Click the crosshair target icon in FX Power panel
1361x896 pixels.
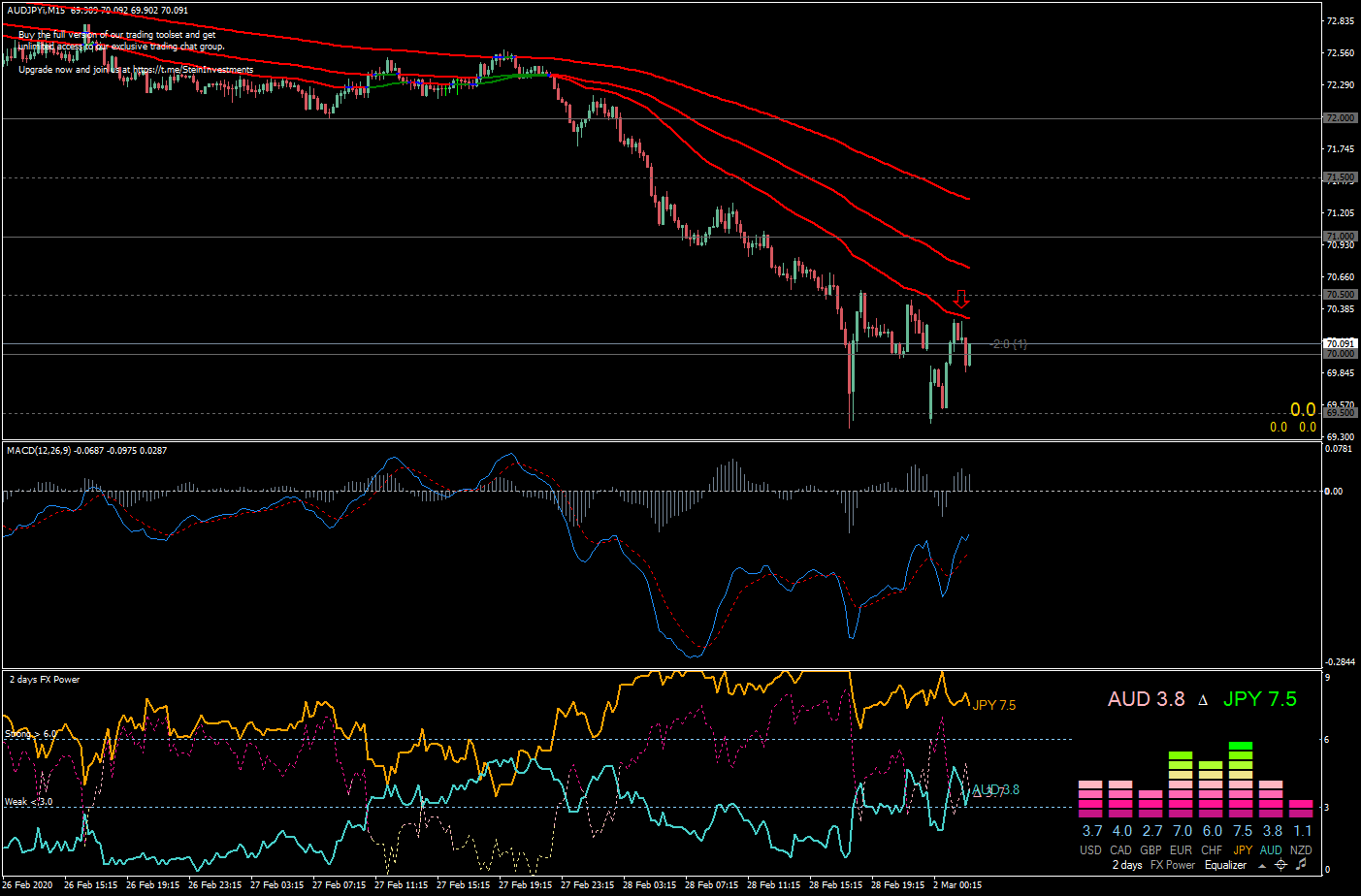tap(1280, 865)
